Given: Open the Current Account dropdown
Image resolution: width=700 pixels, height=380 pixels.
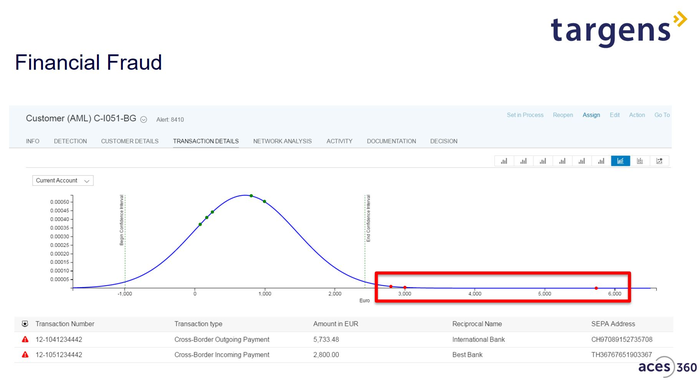Looking at the screenshot, I should (62, 181).
